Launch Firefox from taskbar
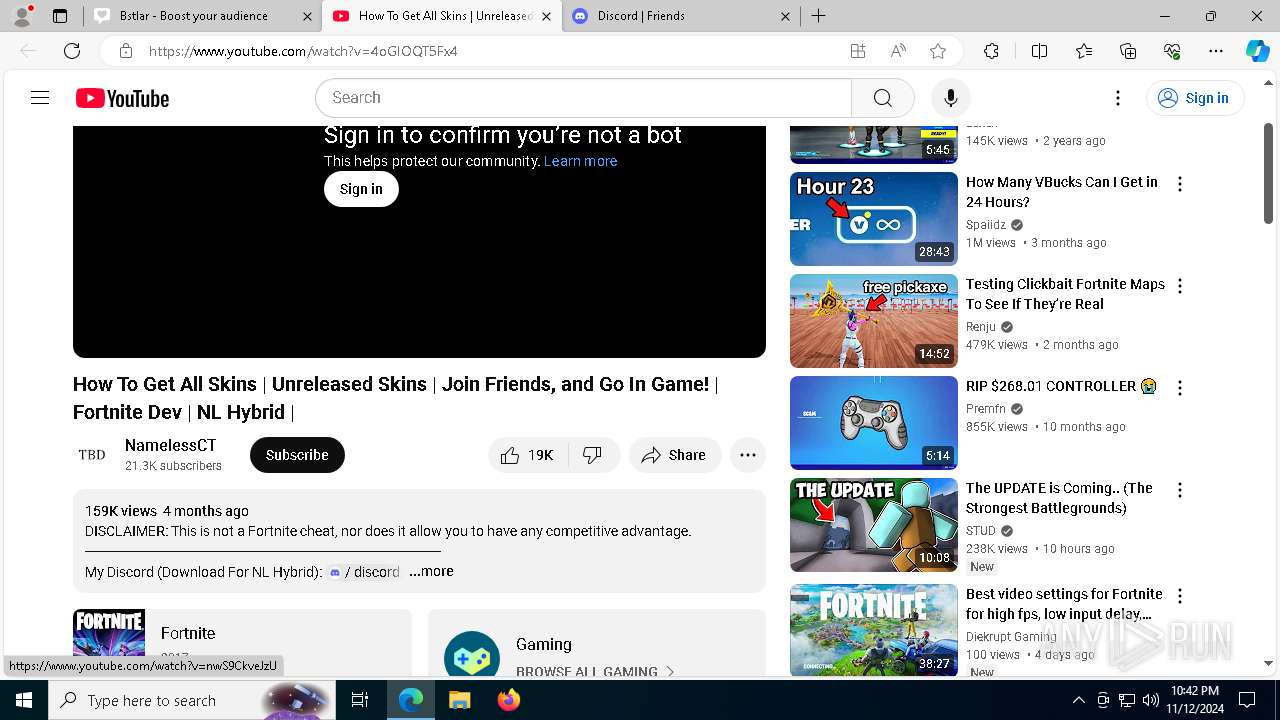Image resolution: width=1280 pixels, height=720 pixels. pos(509,700)
